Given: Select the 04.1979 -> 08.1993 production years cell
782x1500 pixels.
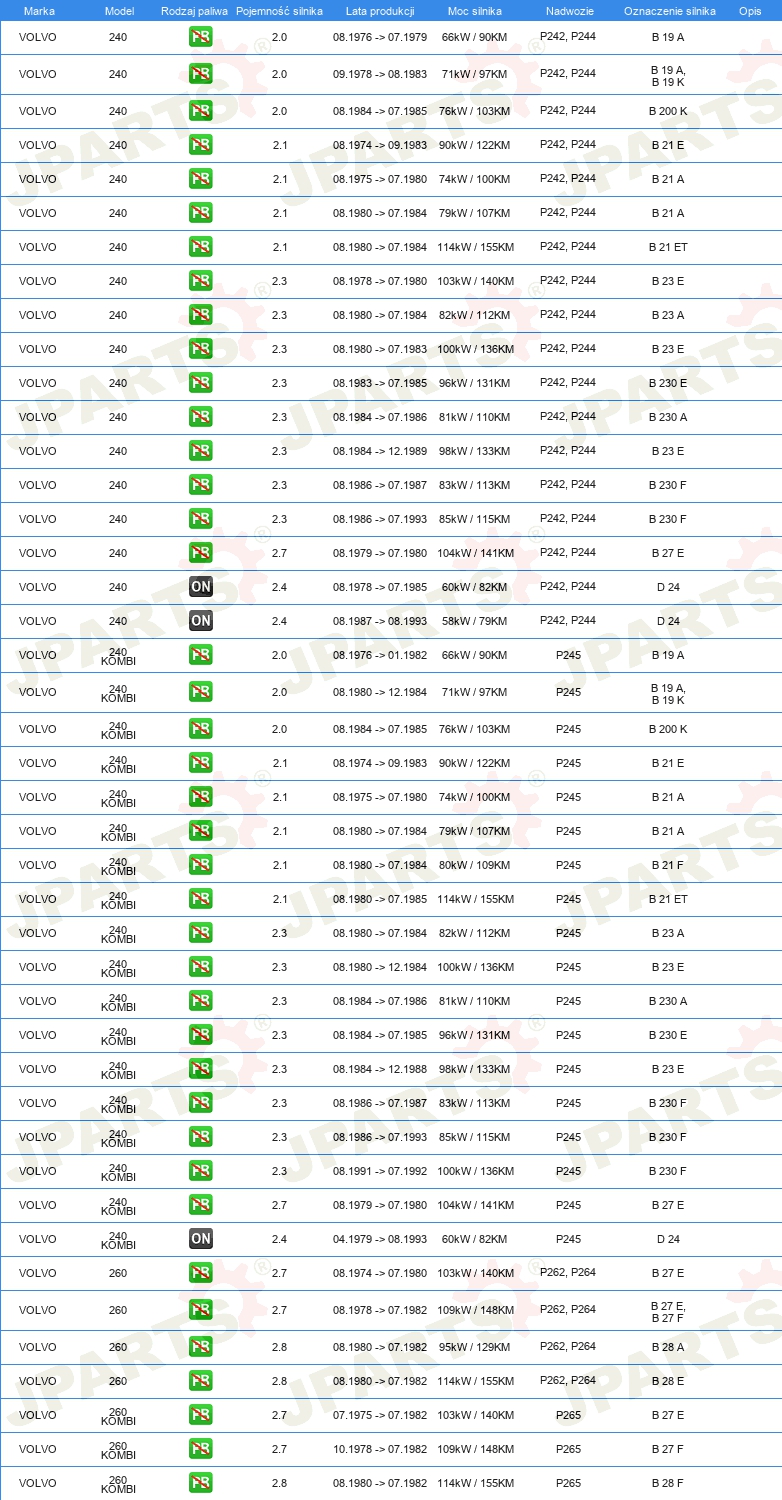Looking at the screenshot, I should tap(380, 1239).
